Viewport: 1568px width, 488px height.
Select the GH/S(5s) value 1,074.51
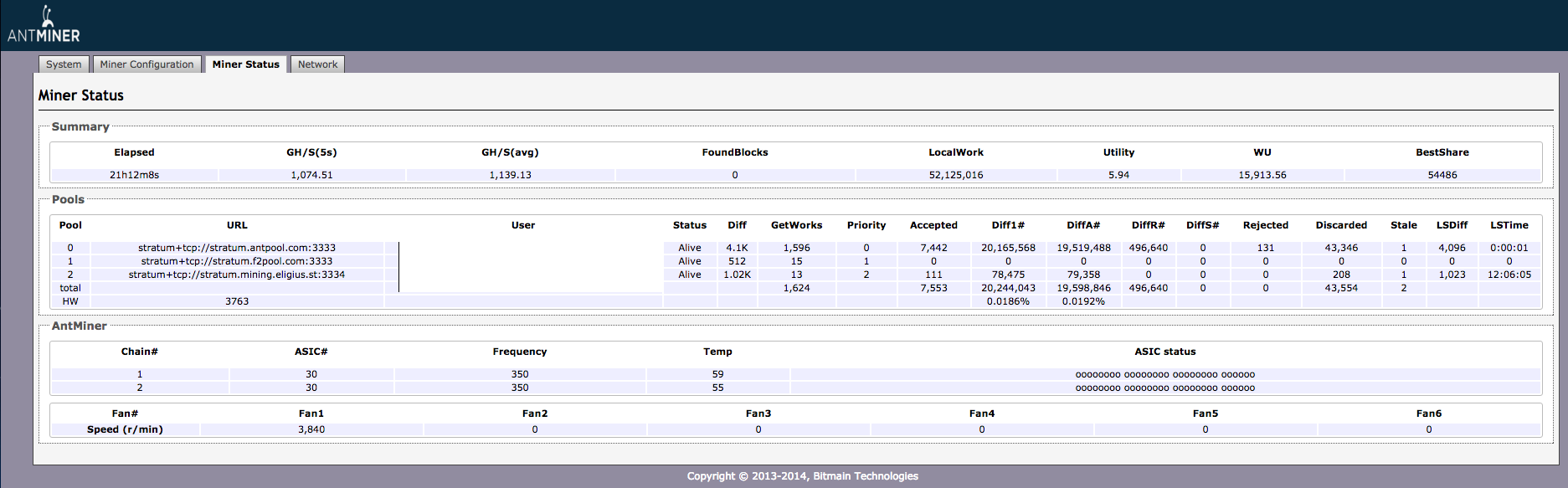pyautogui.click(x=311, y=175)
